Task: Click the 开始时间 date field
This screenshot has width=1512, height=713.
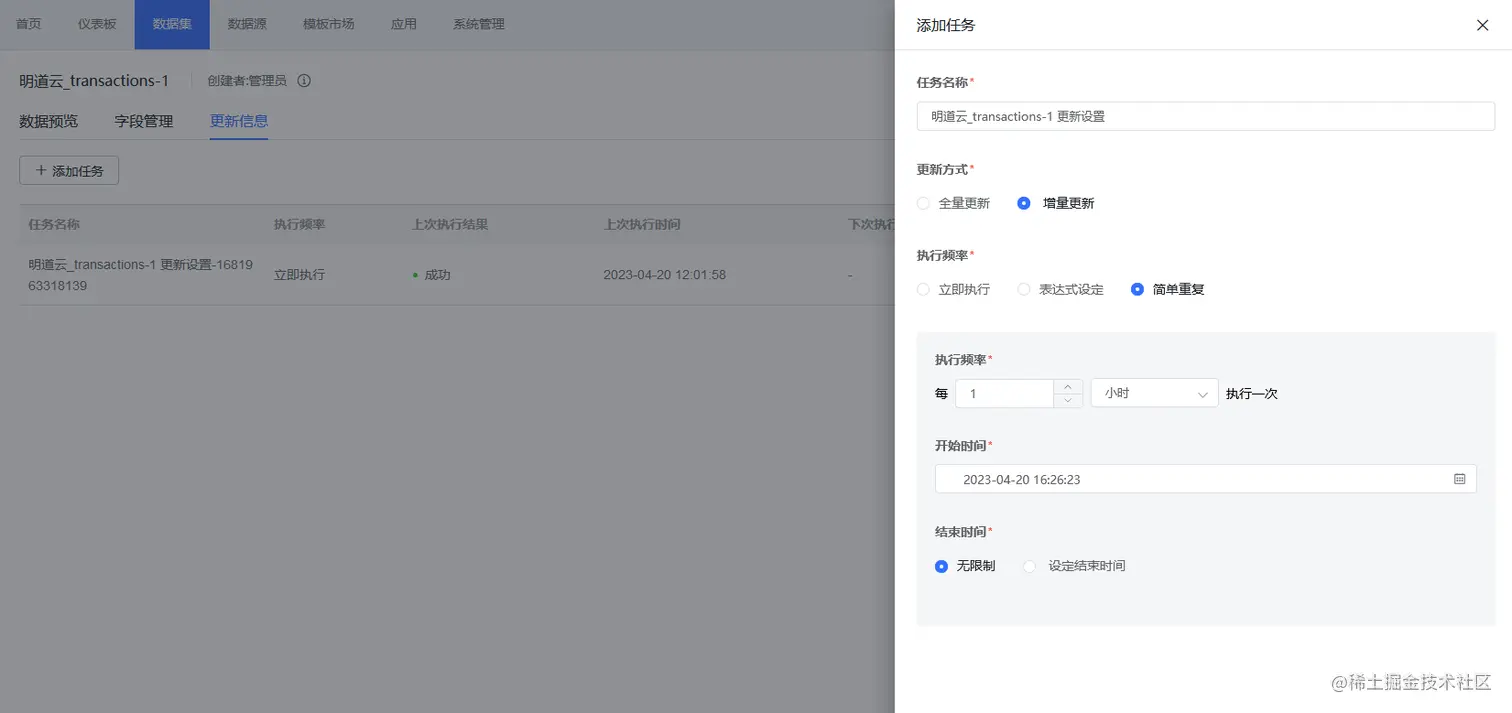Action: coord(1205,479)
